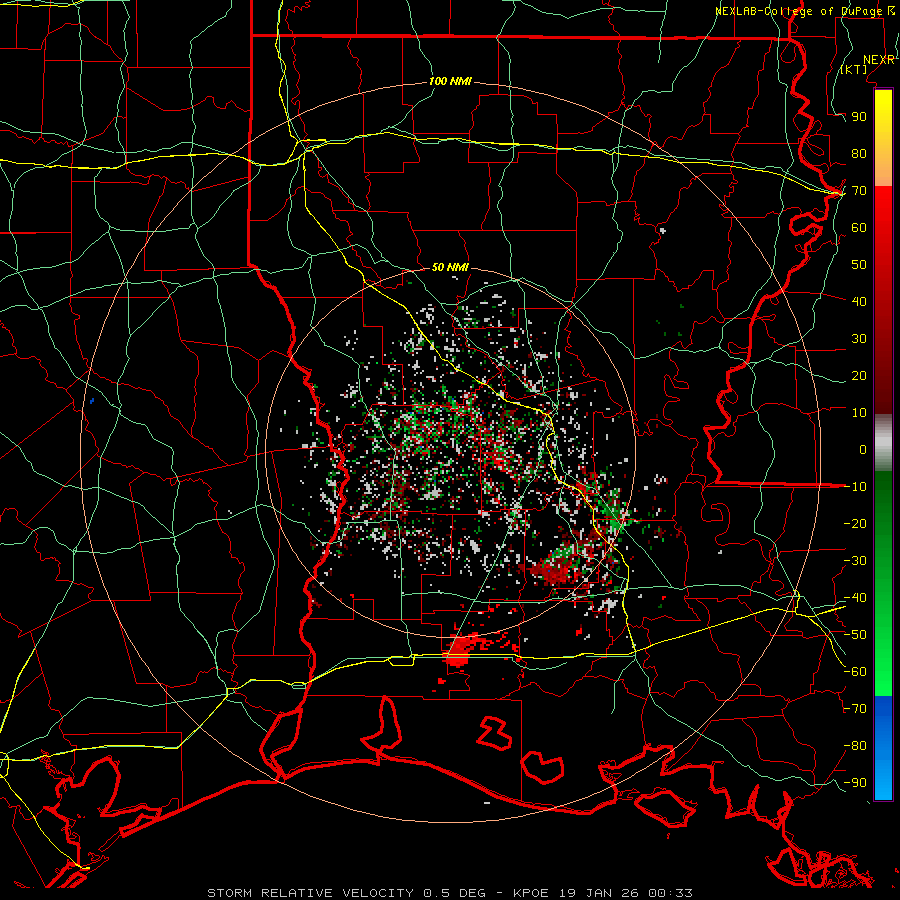Click the "100 NMI" range ring label
The width and height of the screenshot is (900, 900).
pyautogui.click(x=451, y=82)
